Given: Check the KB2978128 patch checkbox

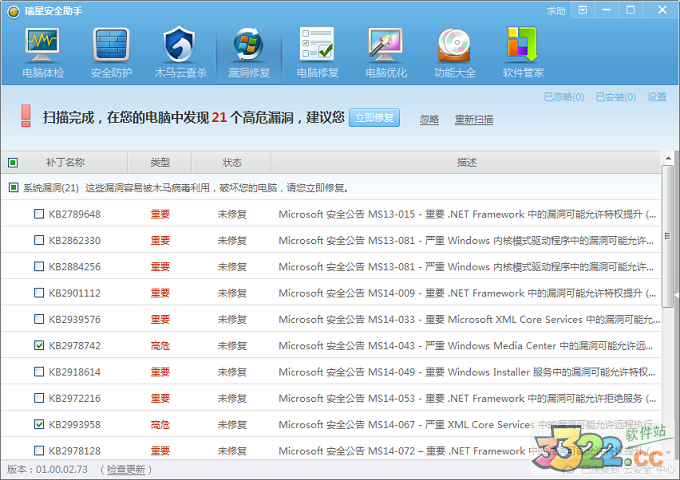Looking at the screenshot, I should pyautogui.click(x=39, y=451).
